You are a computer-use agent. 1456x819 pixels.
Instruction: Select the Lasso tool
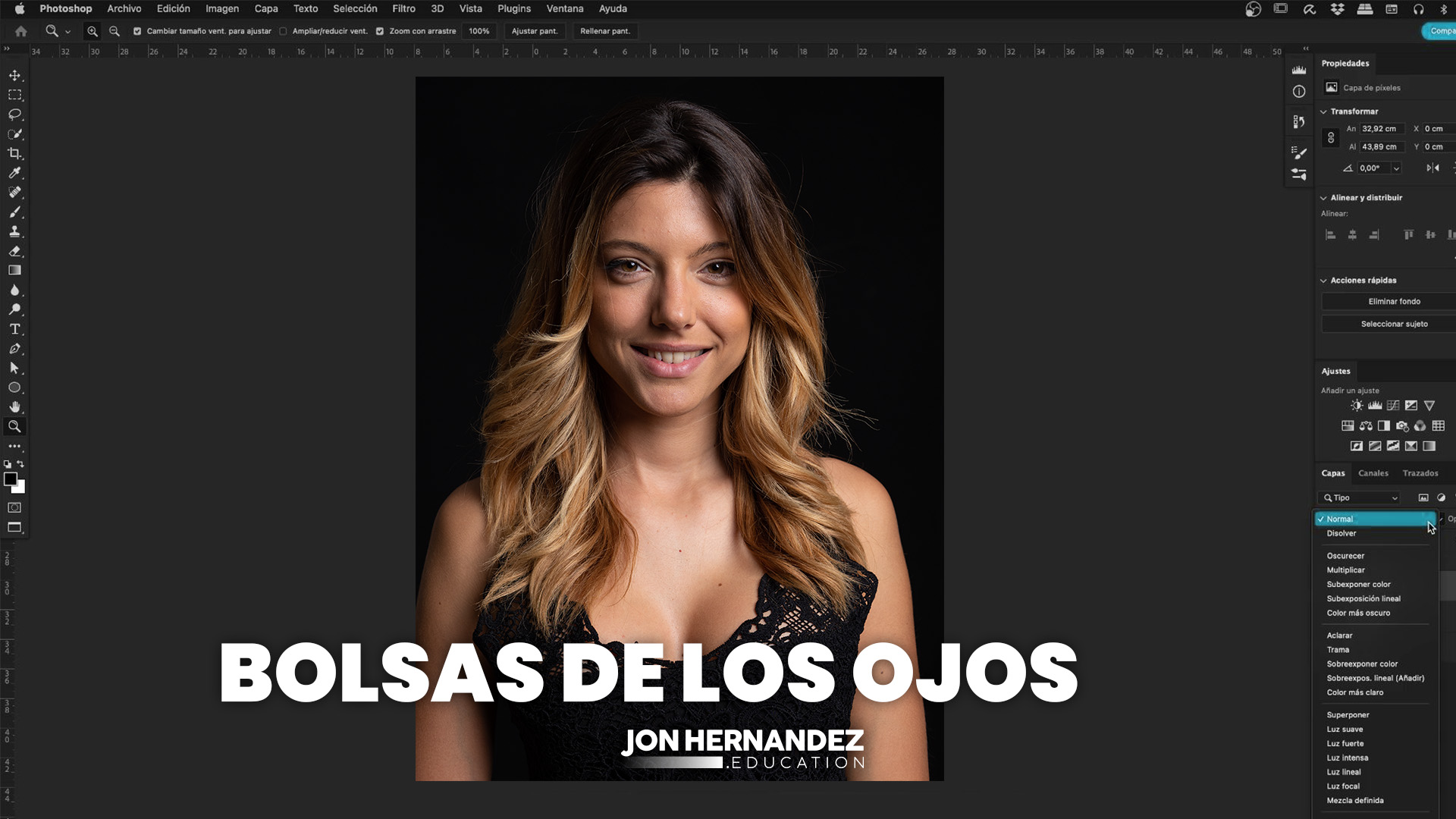click(14, 115)
